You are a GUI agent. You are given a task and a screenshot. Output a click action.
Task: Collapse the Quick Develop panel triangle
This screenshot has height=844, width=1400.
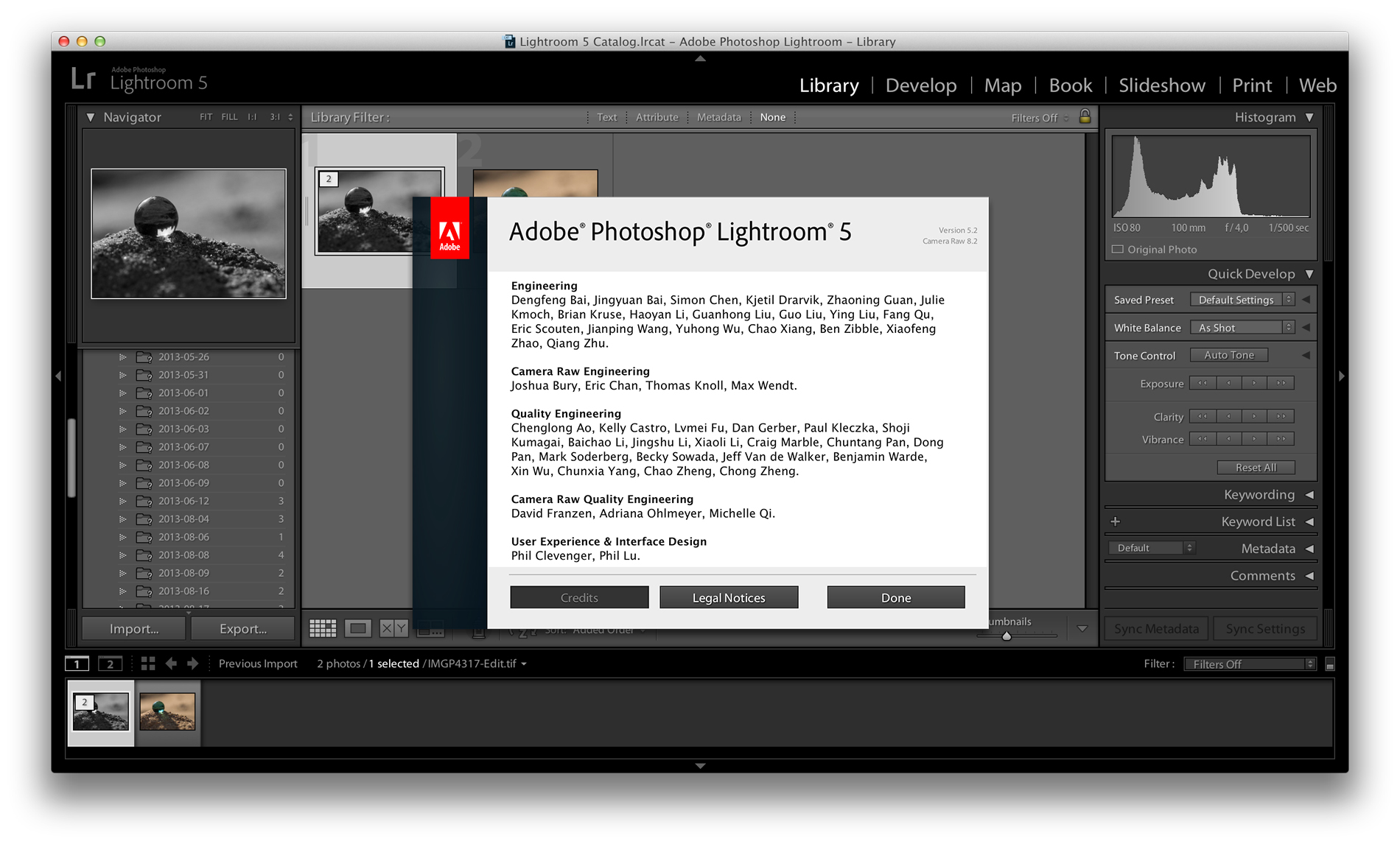tap(1309, 274)
